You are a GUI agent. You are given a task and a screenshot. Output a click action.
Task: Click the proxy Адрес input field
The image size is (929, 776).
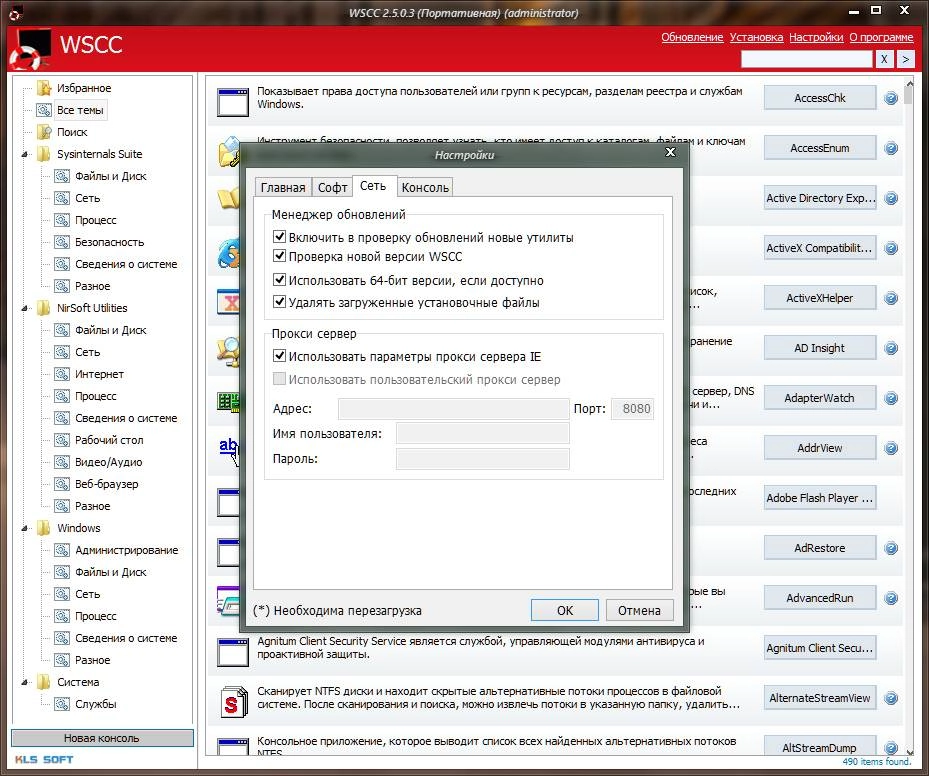pos(453,409)
